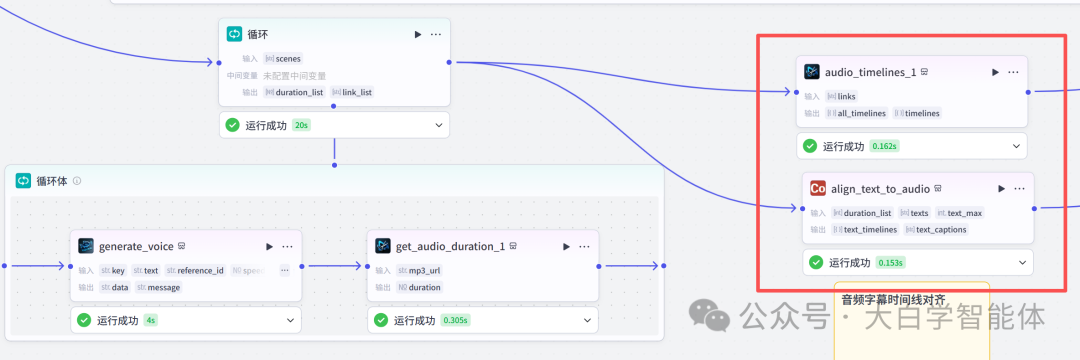This screenshot has height=360, width=1080.
Task: Open more options menu on 循环 node
Action: (x=436, y=34)
